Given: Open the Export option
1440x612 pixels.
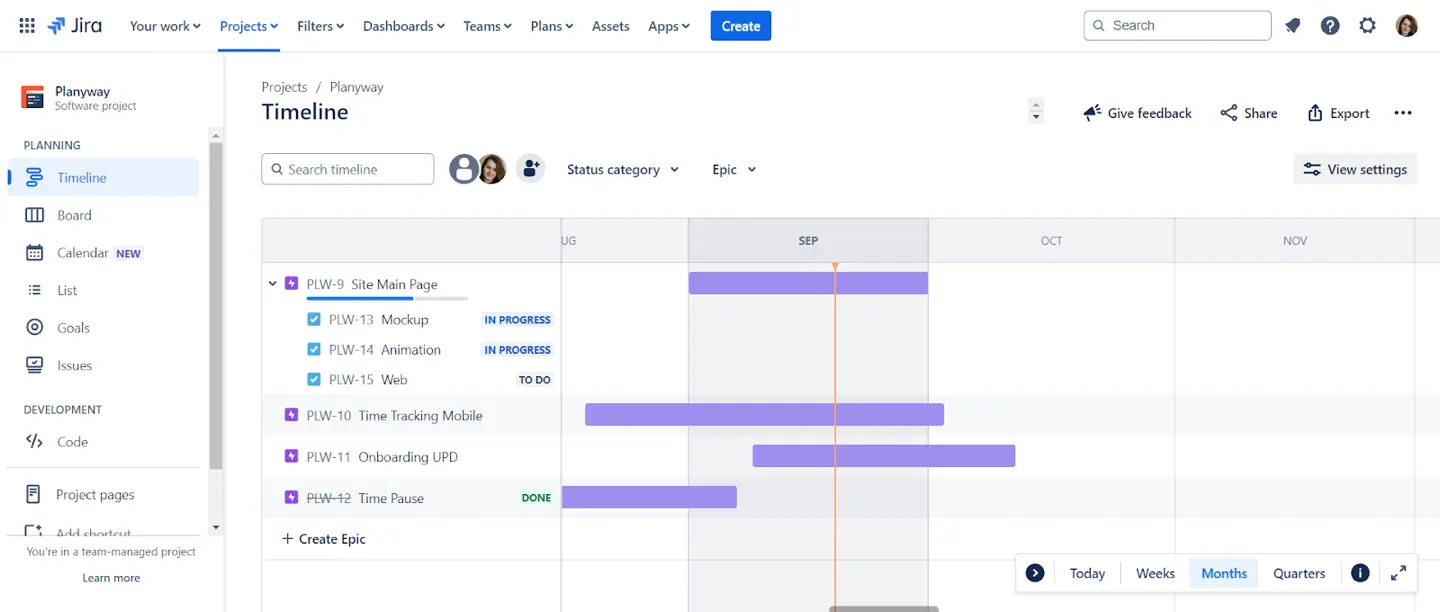Looking at the screenshot, I should point(1338,113).
